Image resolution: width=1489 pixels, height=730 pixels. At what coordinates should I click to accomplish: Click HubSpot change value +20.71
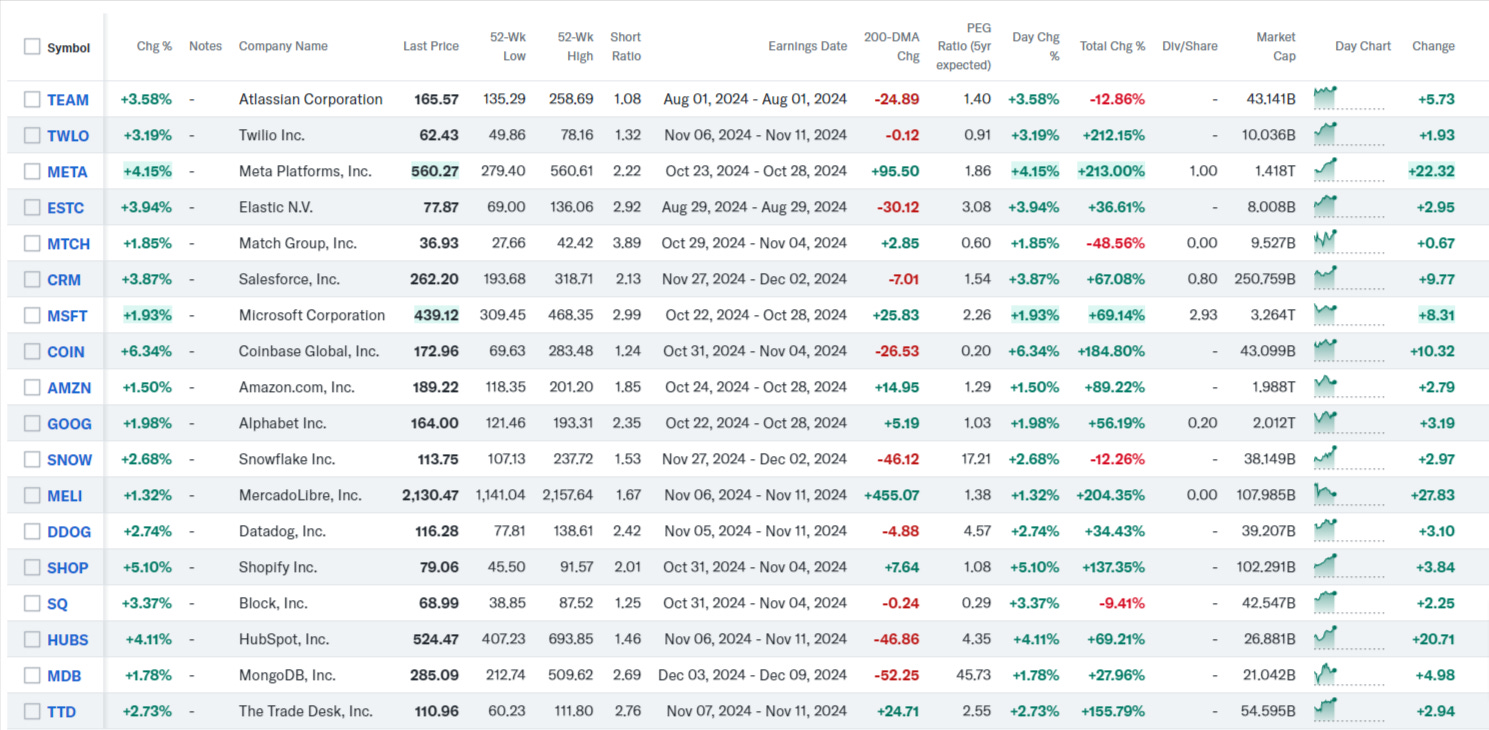(1435, 639)
